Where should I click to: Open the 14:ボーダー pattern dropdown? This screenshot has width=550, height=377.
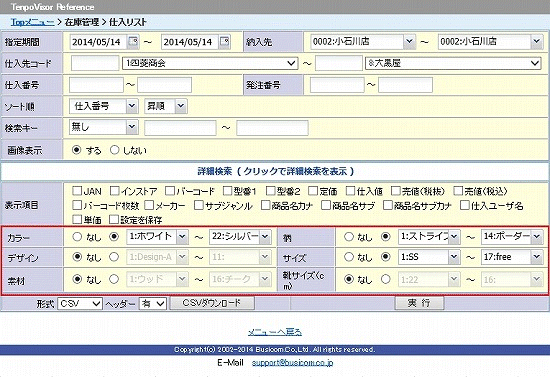click(512, 237)
